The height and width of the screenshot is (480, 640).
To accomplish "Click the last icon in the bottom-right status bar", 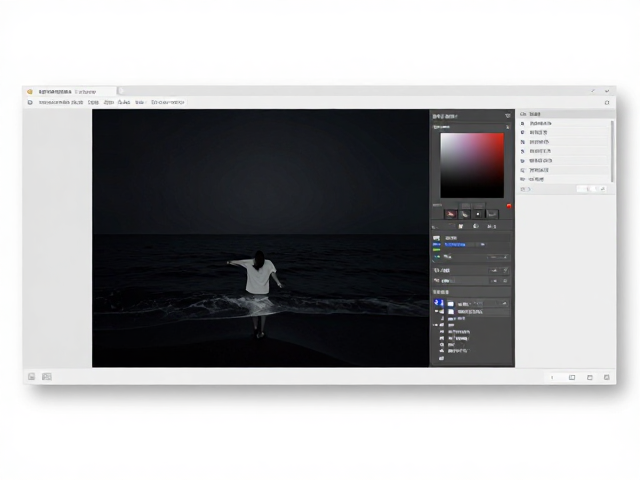I will click(x=607, y=378).
